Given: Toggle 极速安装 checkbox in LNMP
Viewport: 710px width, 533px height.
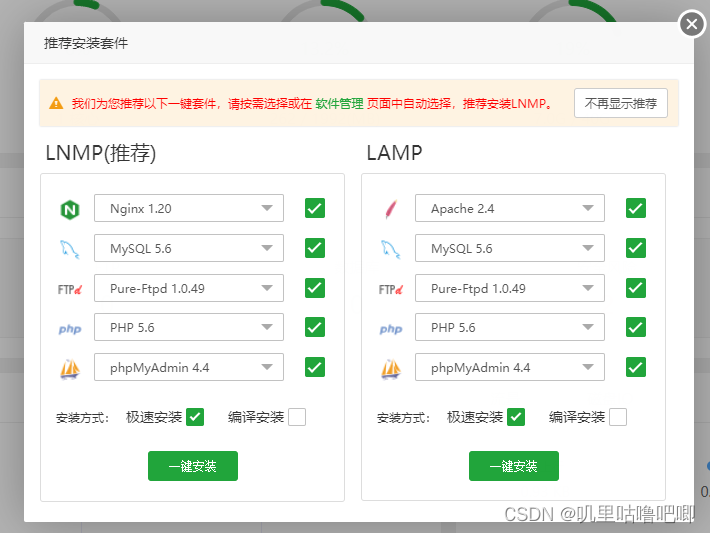Looking at the screenshot, I should (195, 417).
